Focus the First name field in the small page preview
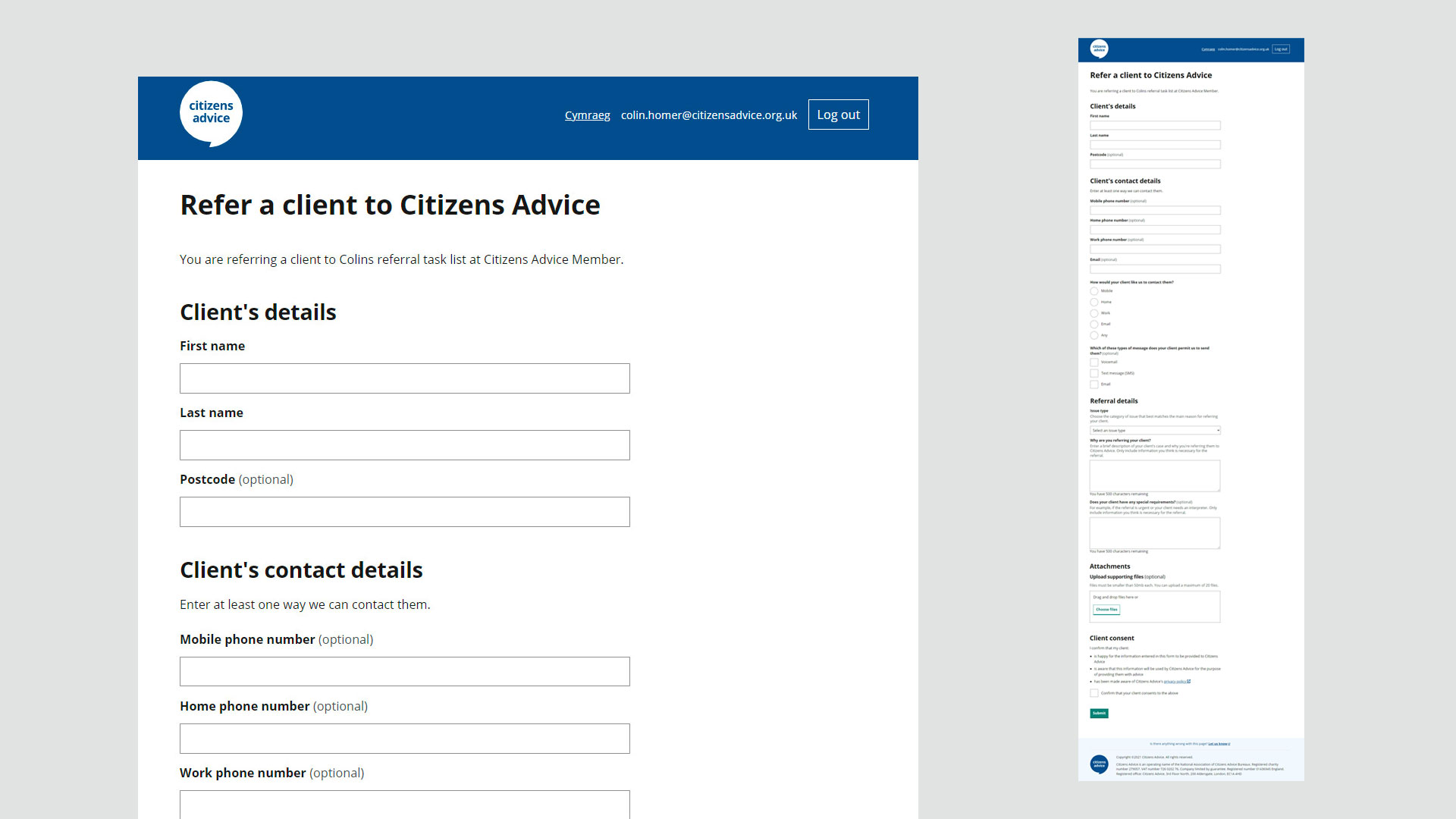 [x=1155, y=125]
